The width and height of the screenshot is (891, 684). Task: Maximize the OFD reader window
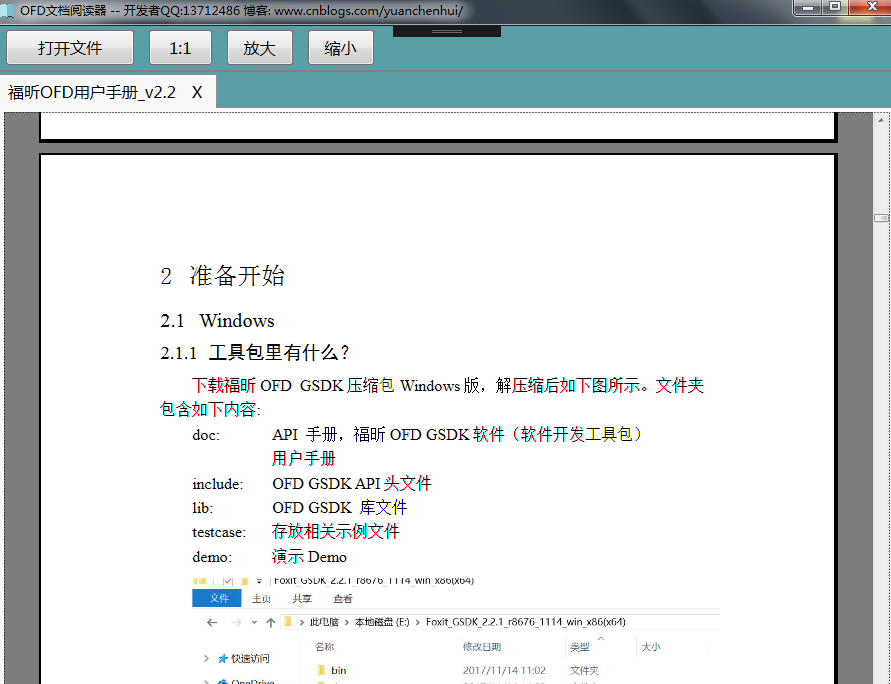tap(834, 7)
